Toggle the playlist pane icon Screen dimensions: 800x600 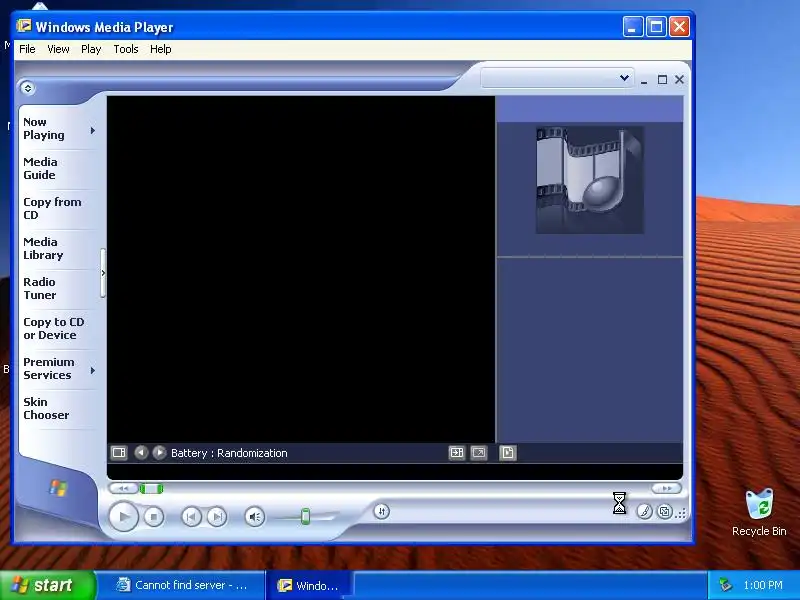tap(508, 453)
